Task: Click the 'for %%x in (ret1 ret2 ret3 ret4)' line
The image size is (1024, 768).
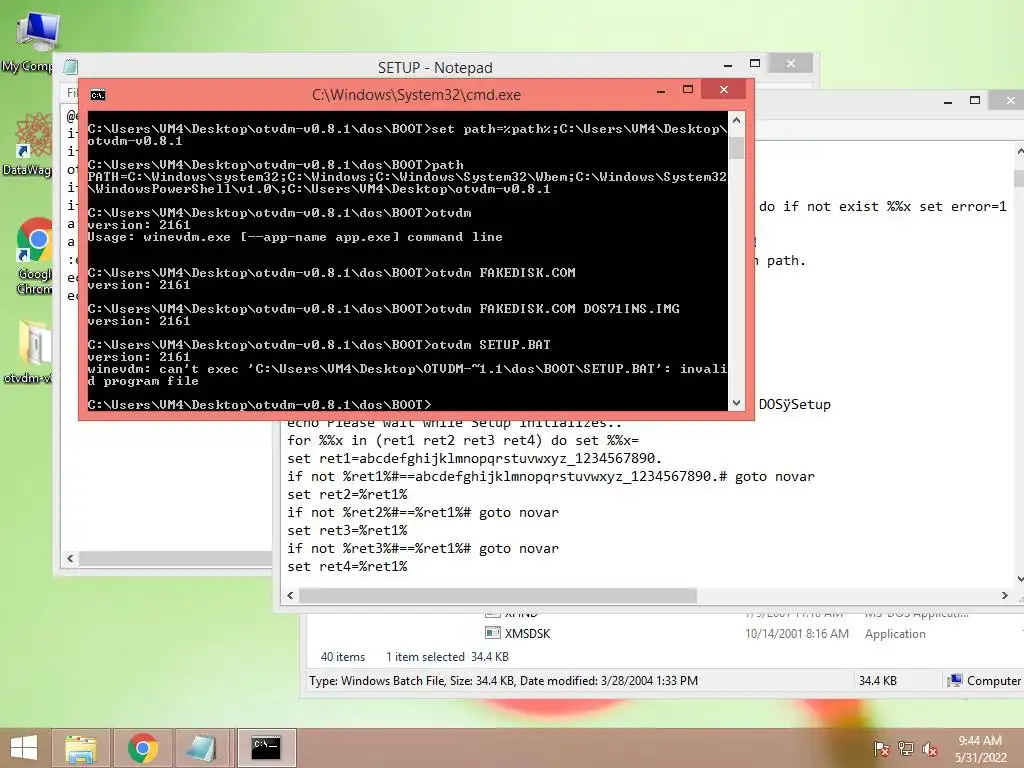Action: point(463,441)
